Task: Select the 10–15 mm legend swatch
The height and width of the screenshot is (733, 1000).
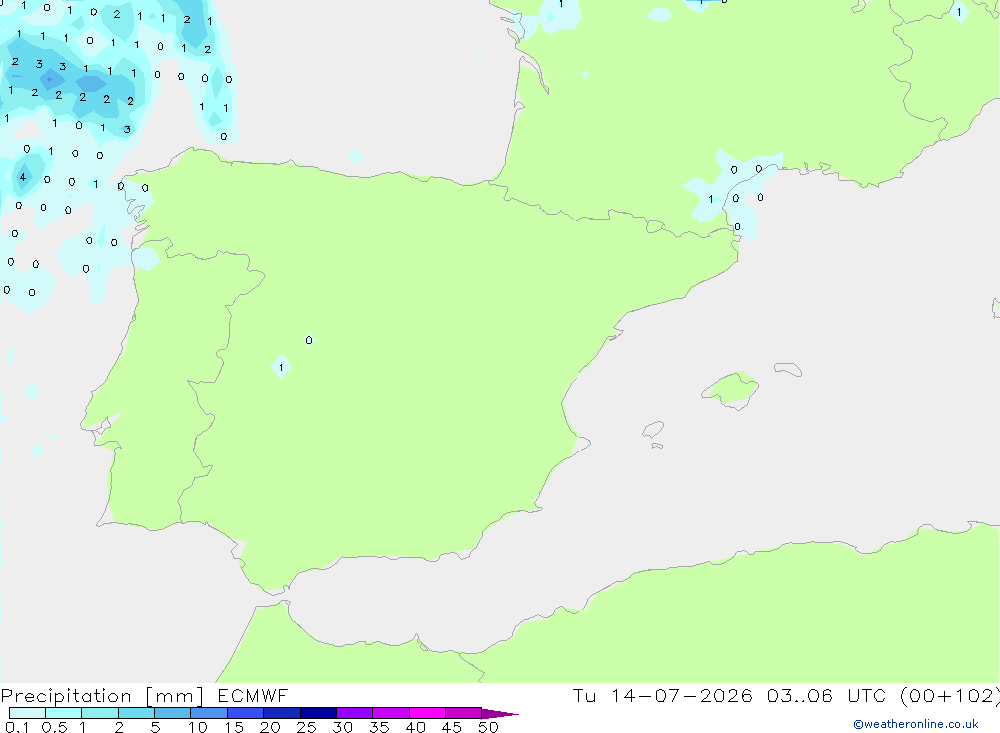Action: tap(209, 713)
